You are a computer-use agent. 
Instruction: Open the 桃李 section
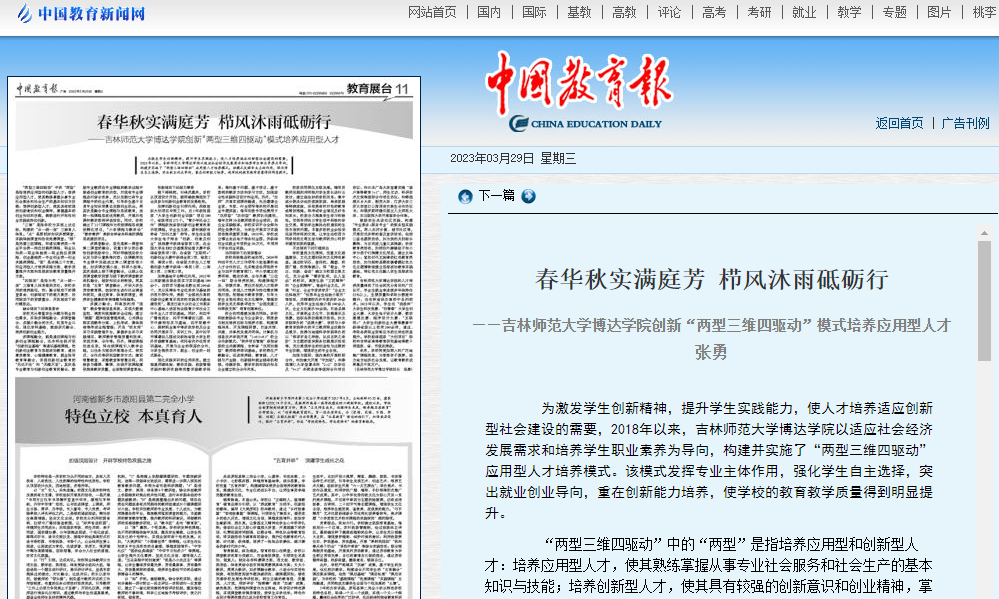point(984,12)
